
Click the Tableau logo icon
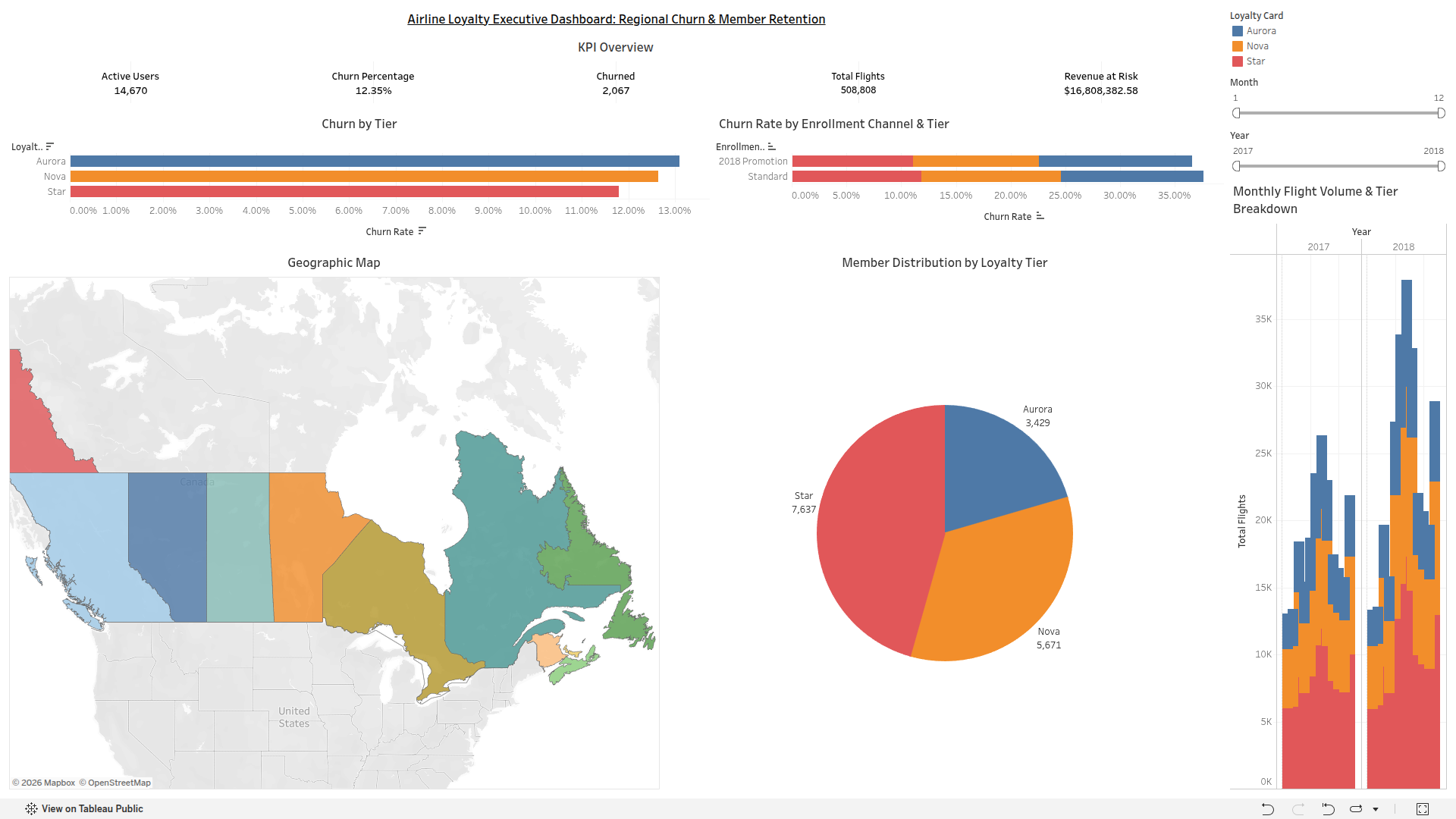31,809
